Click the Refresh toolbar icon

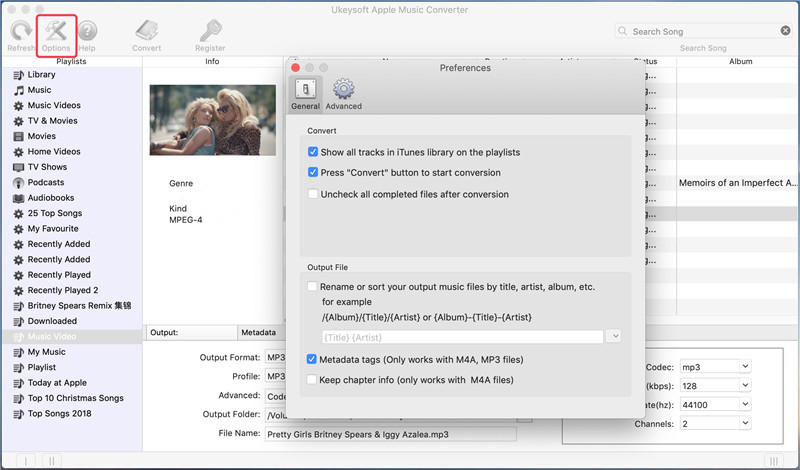pos(21,31)
